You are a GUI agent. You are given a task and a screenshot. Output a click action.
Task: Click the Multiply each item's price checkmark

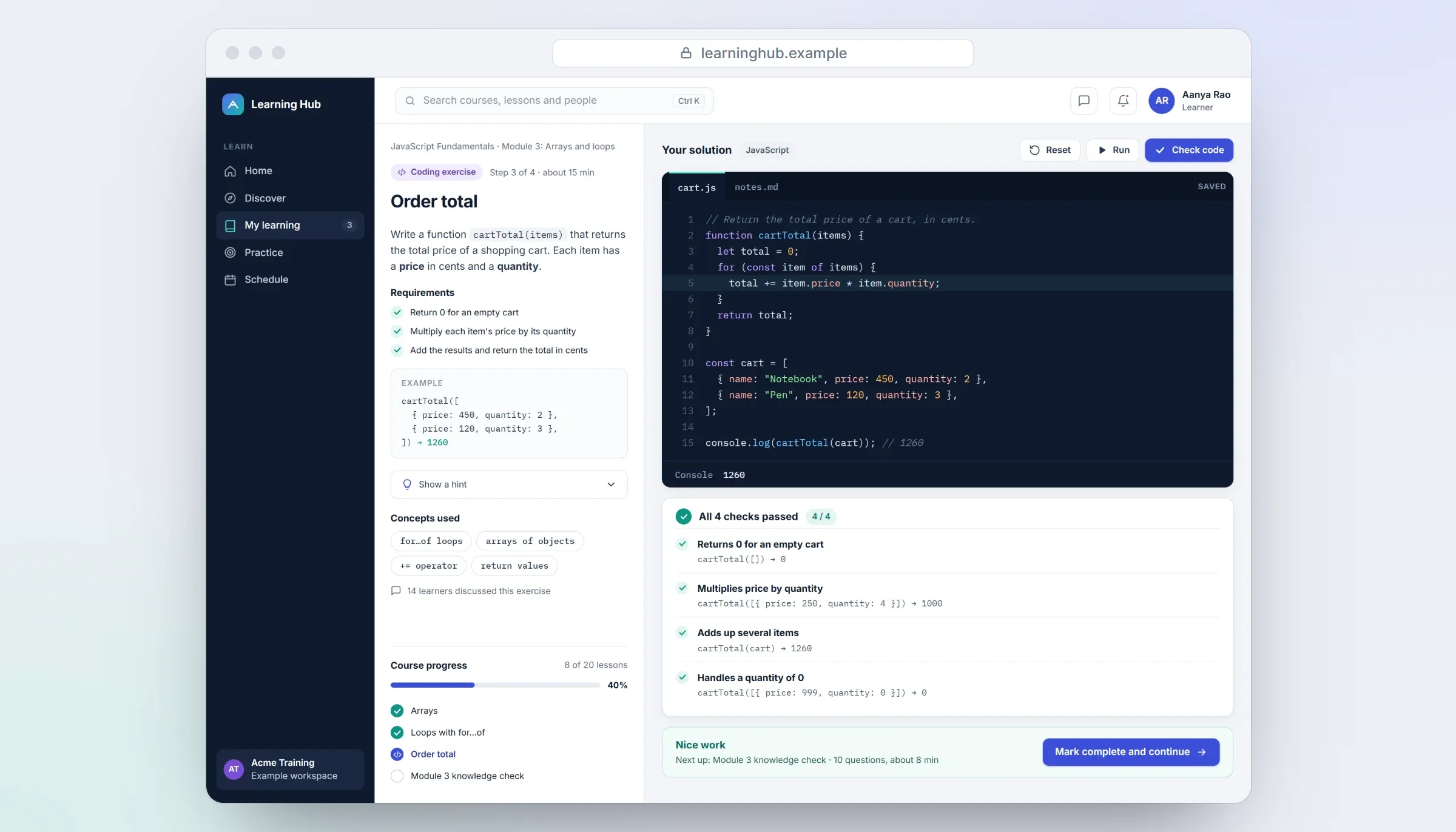[397, 332]
